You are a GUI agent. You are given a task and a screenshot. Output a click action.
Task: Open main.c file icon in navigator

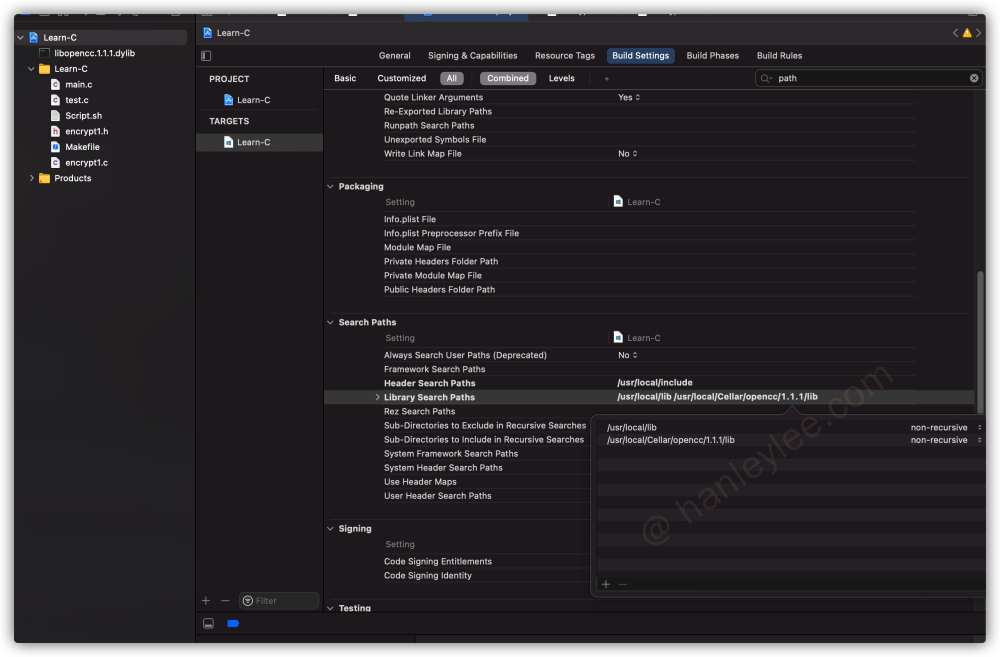coord(55,85)
